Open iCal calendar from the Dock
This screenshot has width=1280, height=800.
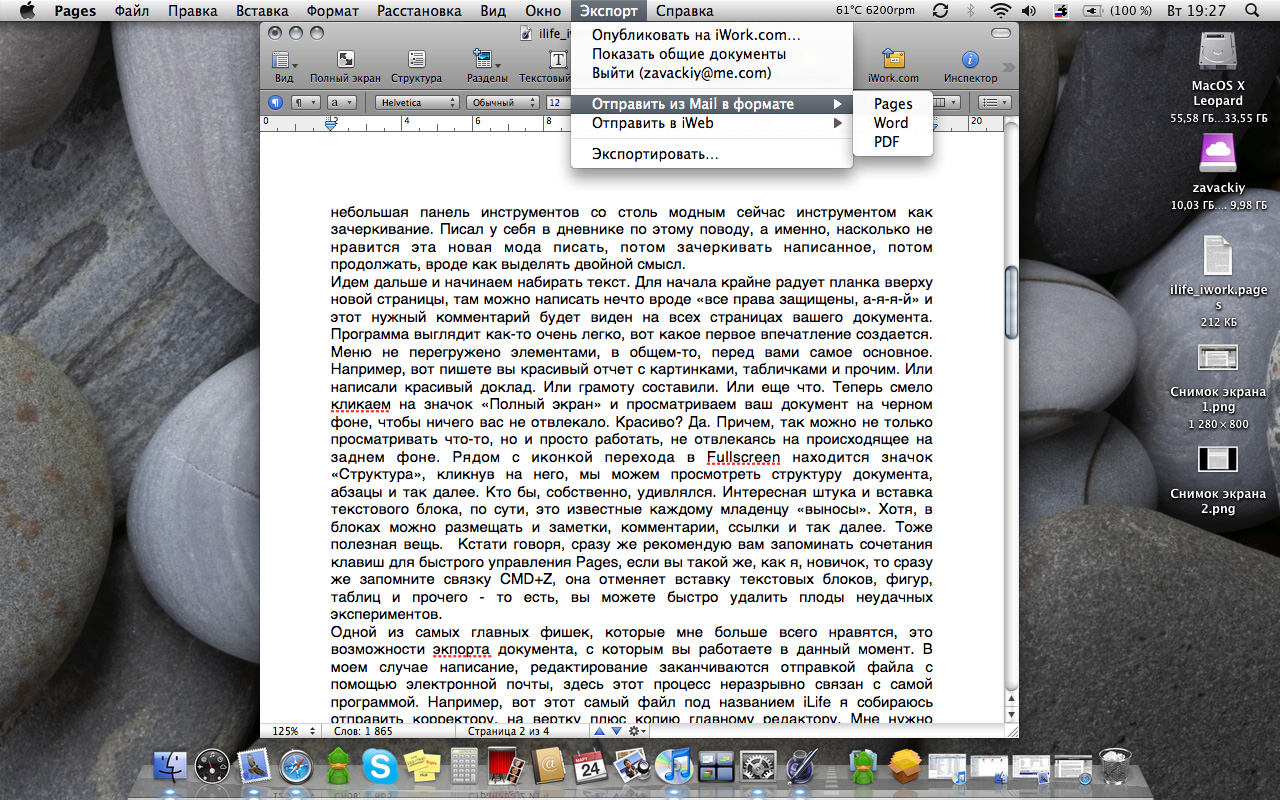(x=591, y=767)
